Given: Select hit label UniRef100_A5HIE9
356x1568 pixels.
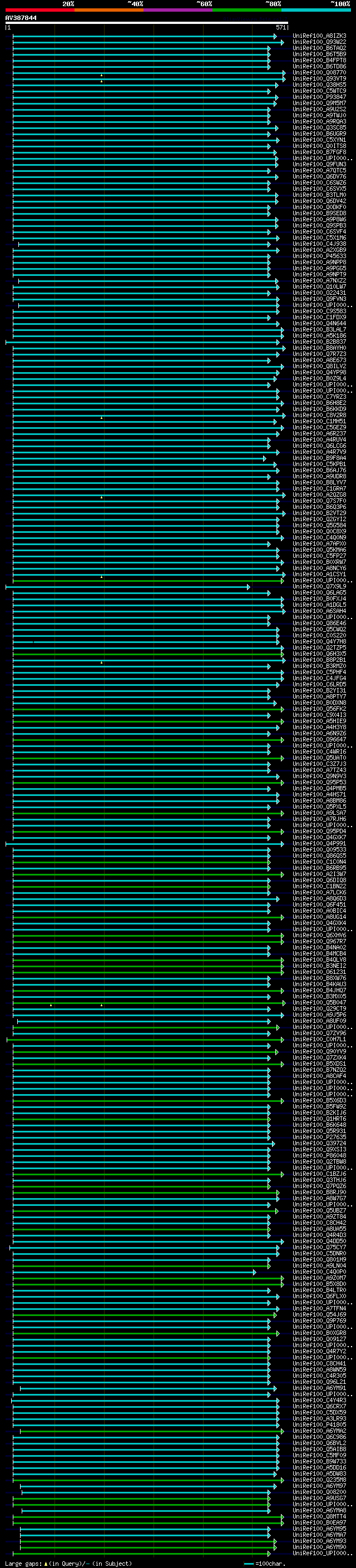Looking at the screenshot, I should [319, 721].
